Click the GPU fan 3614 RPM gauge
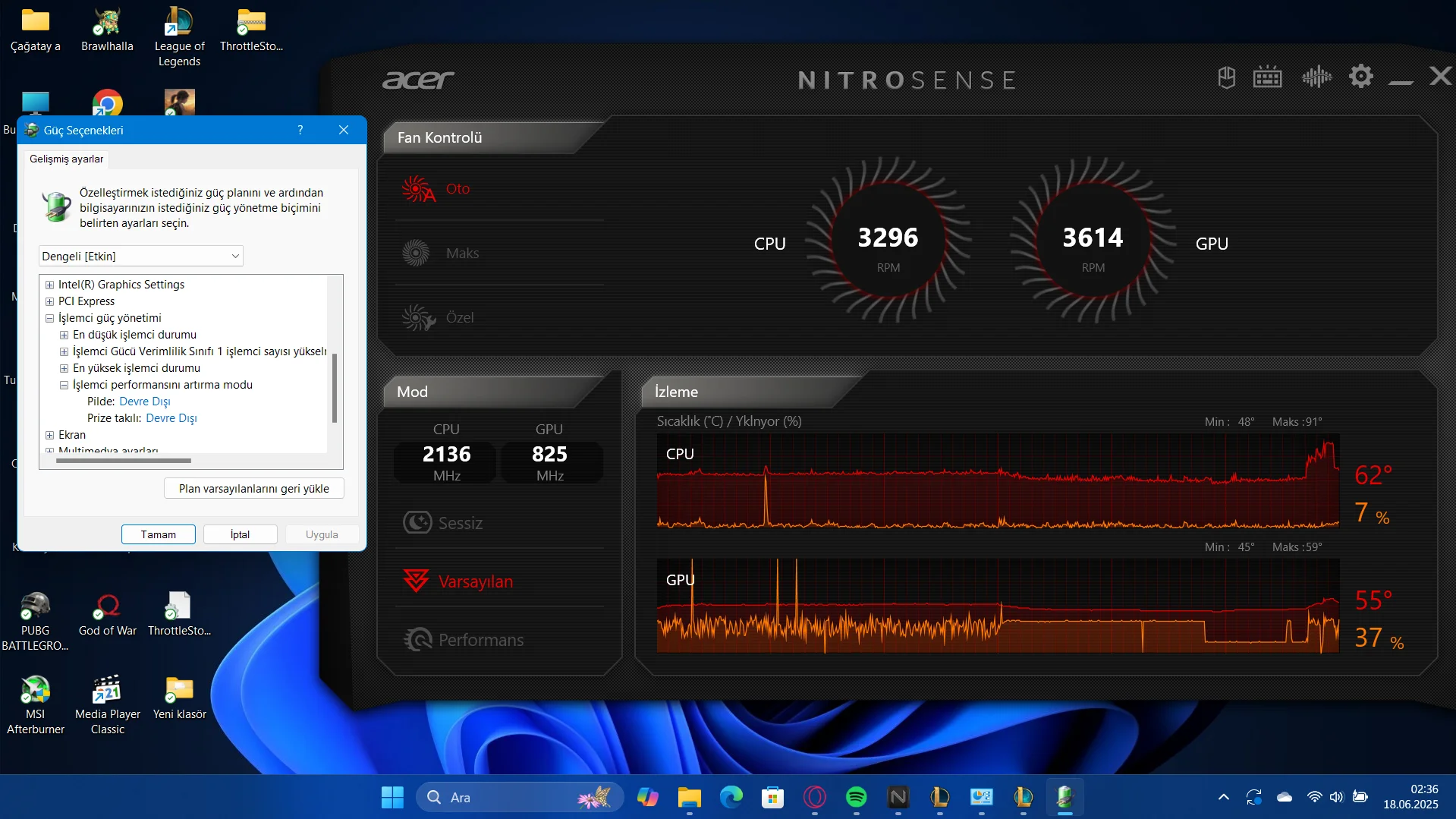Image resolution: width=1456 pixels, height=819 pixels. (1093, 241)
